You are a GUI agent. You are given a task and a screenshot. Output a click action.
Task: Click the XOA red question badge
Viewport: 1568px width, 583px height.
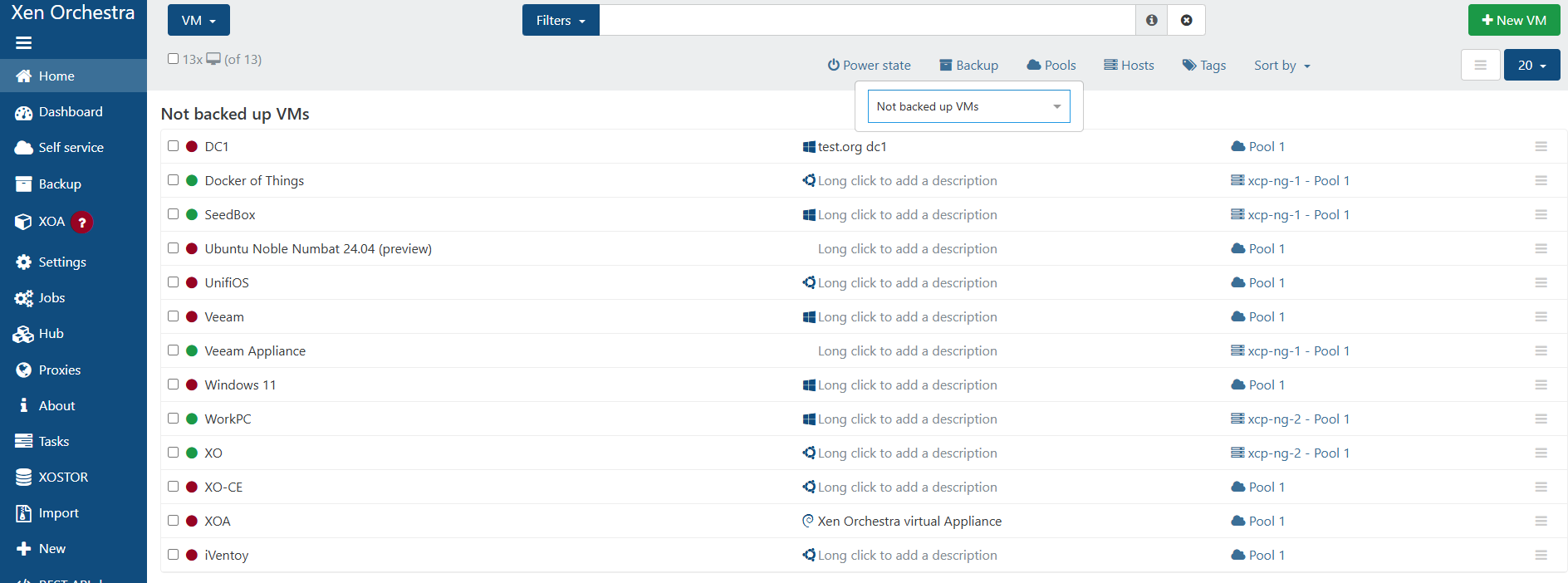pos(81,222)
